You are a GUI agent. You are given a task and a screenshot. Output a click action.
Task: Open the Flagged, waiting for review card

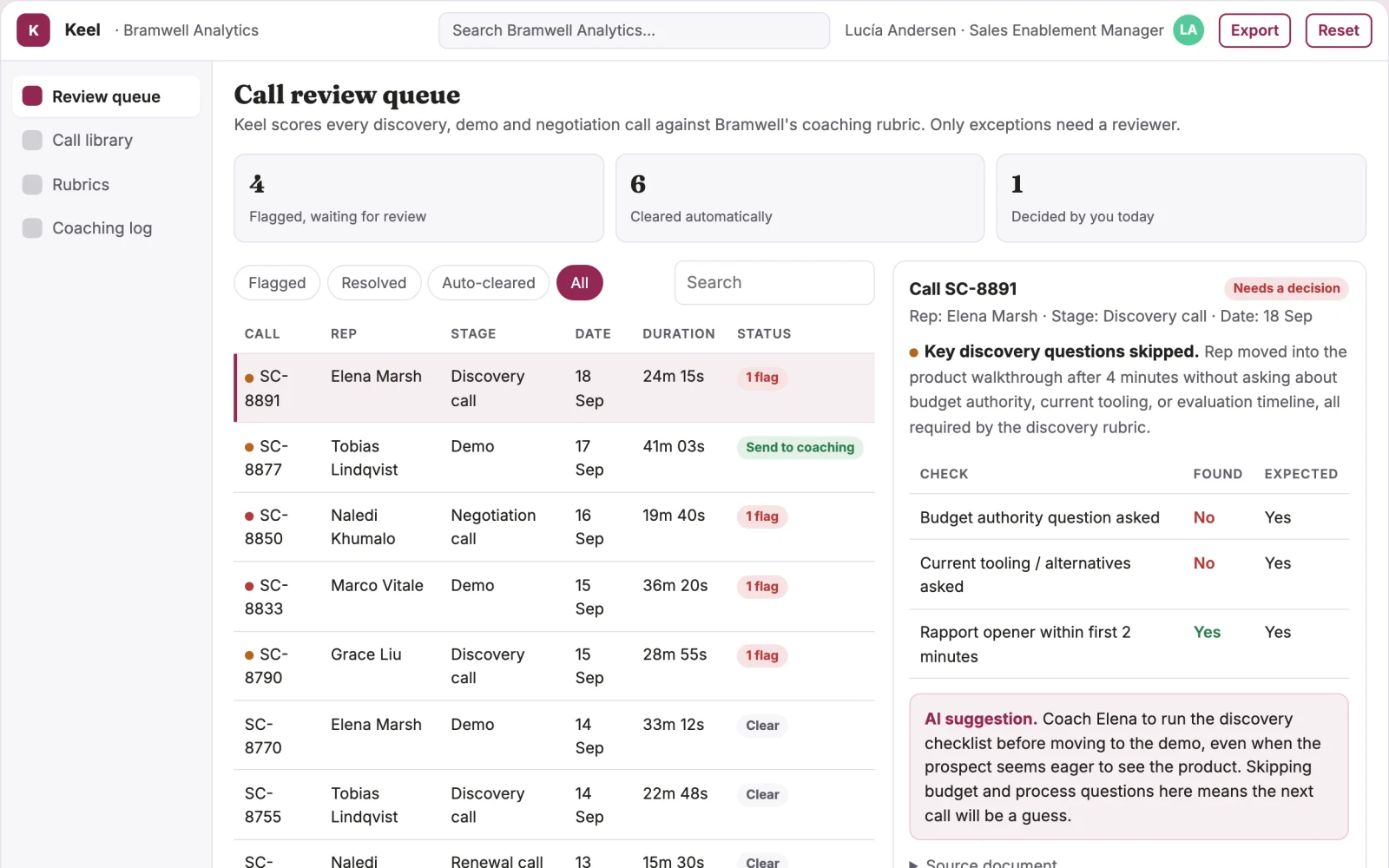(x=418, y=198)
